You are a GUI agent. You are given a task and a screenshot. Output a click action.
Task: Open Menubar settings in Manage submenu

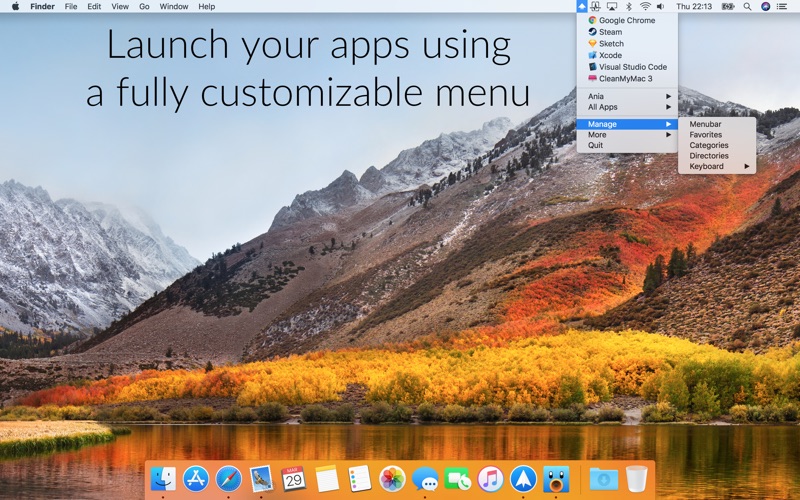point(717,124)
